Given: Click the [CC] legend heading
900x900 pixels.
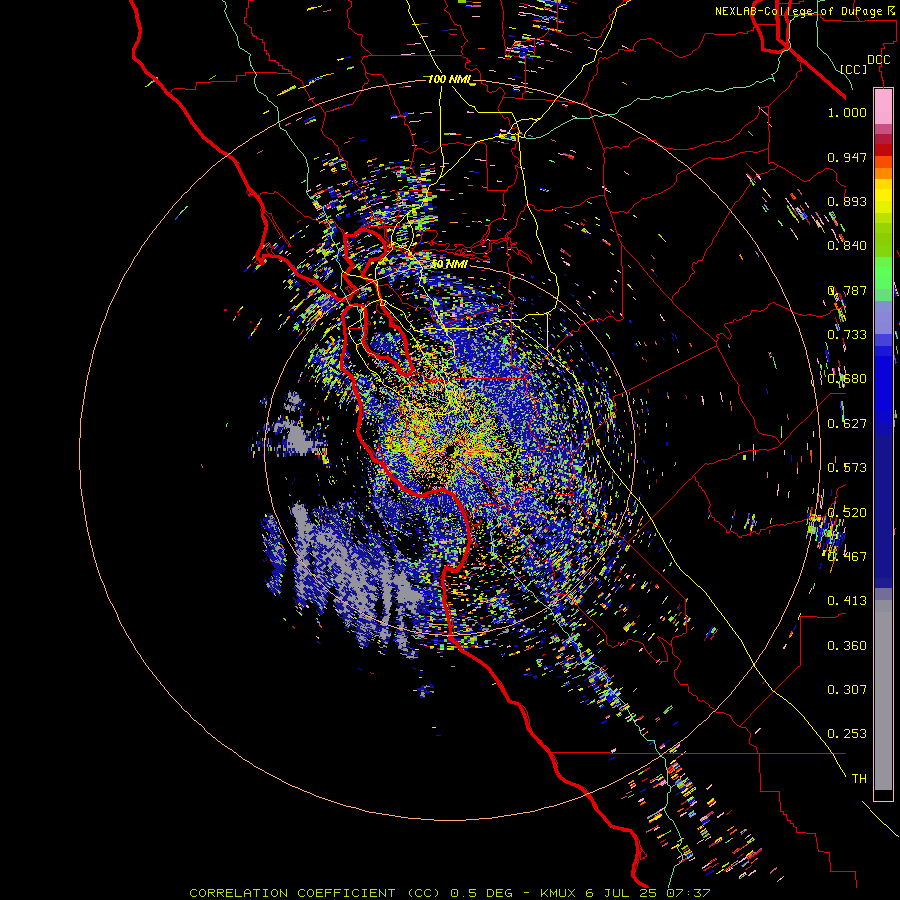Looking at the screenshot, I should click(854, 69).
